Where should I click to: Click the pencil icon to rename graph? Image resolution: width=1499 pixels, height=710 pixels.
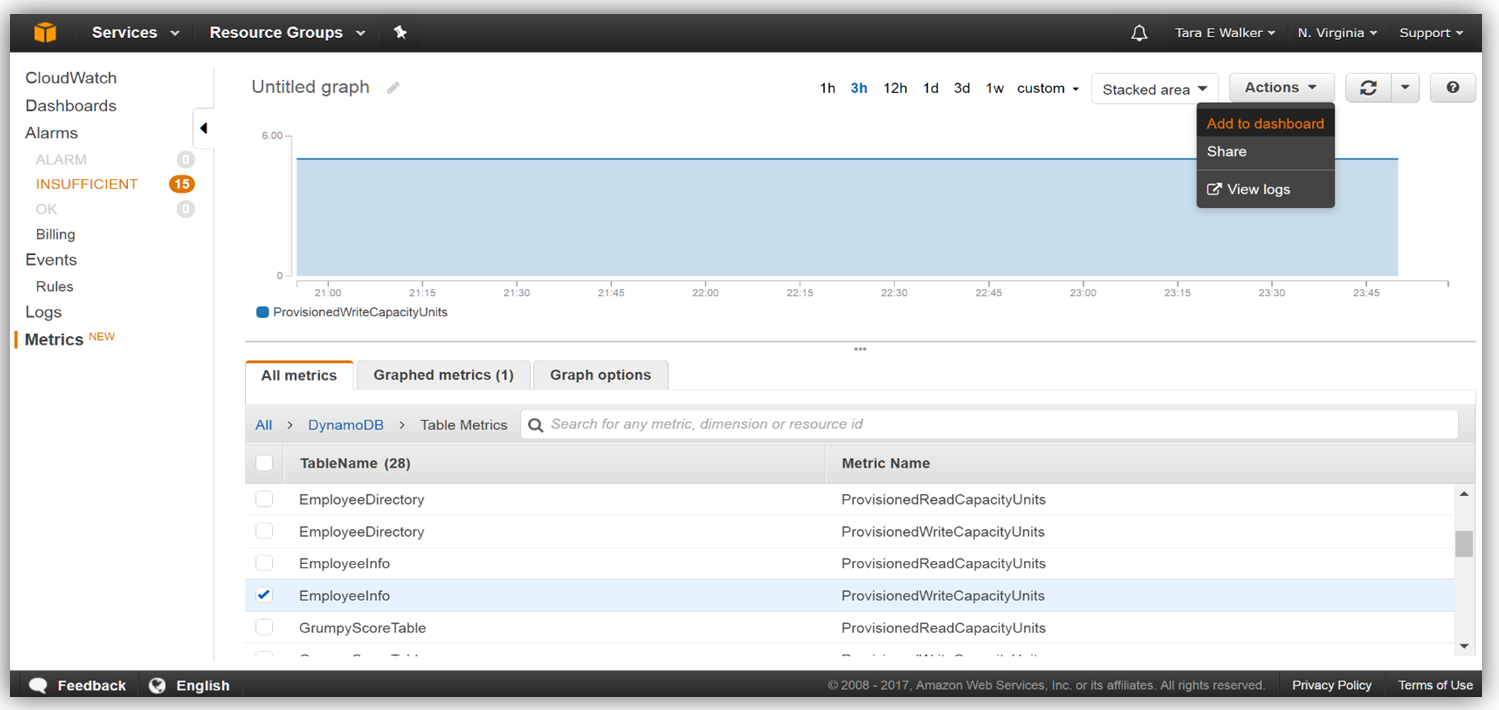pyautogui.click(x=394, y=88)
